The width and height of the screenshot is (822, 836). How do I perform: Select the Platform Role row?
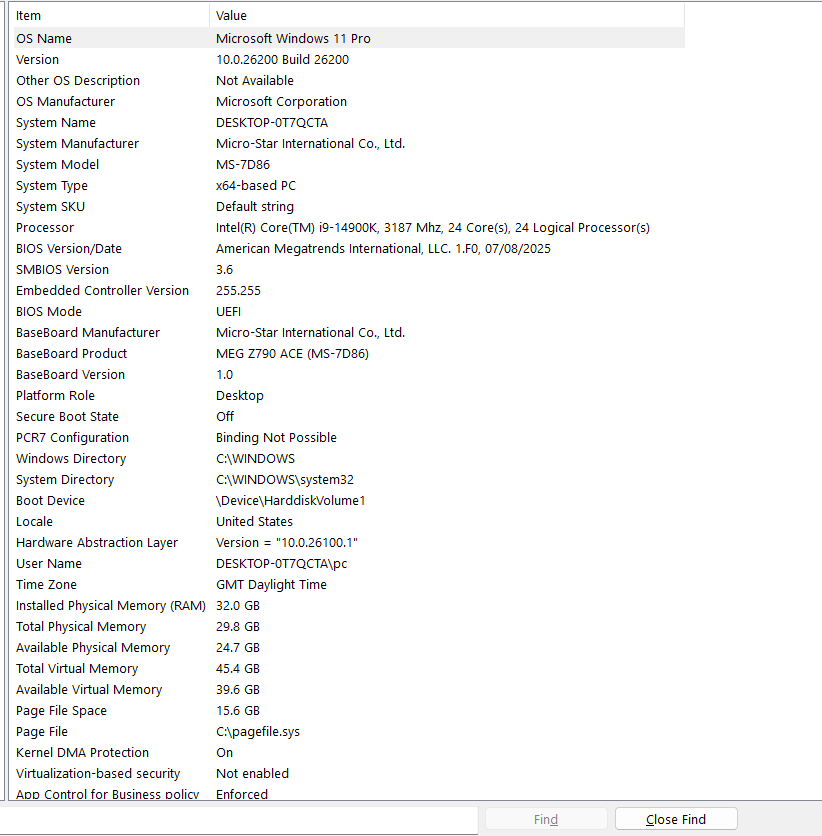click(x=349, y=396)
